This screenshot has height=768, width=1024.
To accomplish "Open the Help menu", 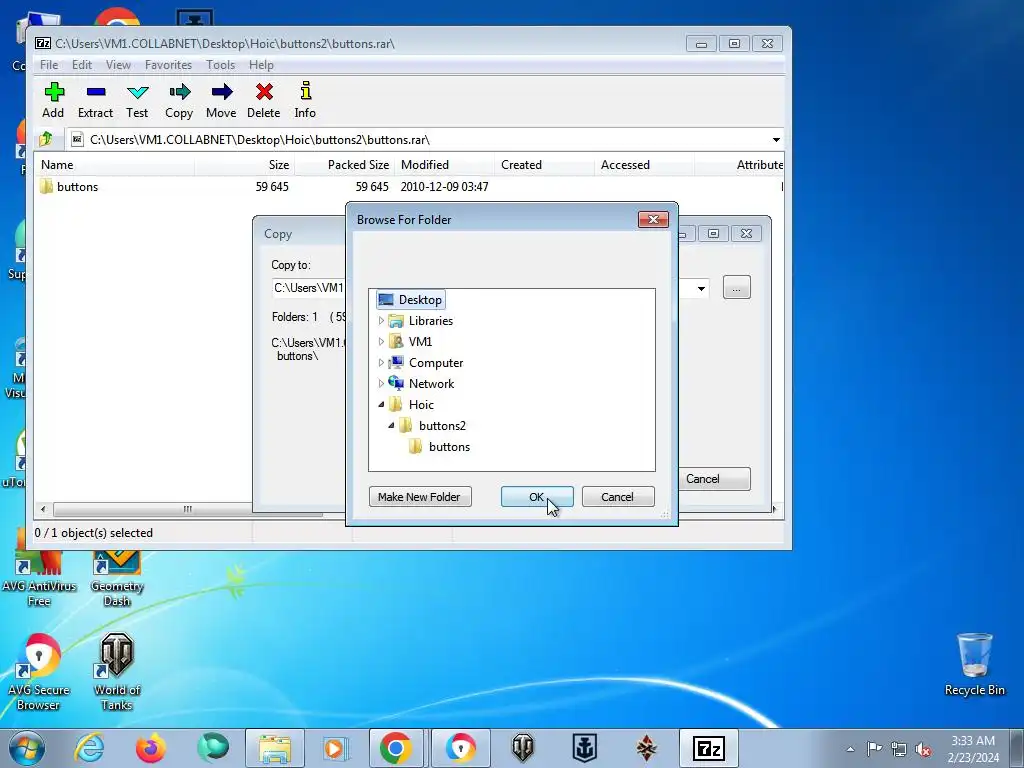I will coord(261,65).
